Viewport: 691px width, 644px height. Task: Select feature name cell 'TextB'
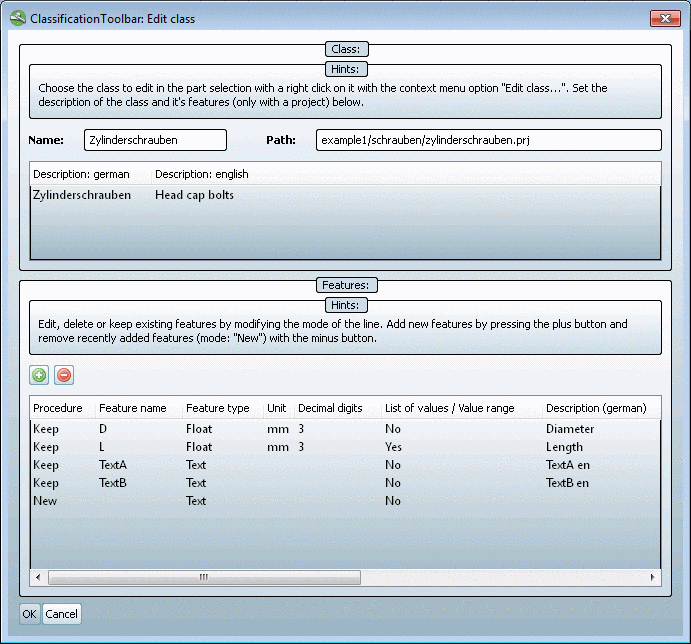[113, 483]
